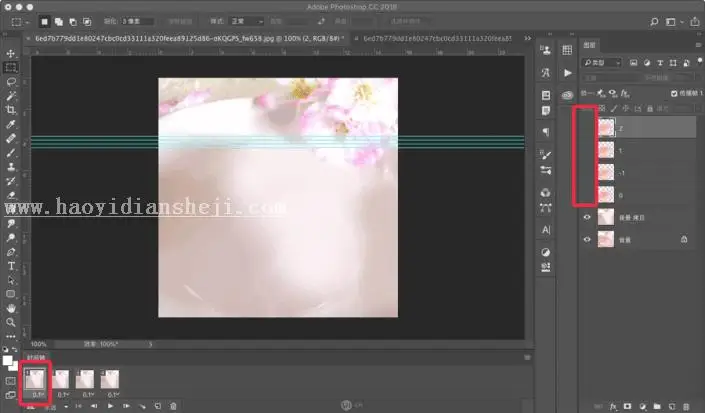Click the 时间轴 Timeline panel tab

click(x=36, y=358)
